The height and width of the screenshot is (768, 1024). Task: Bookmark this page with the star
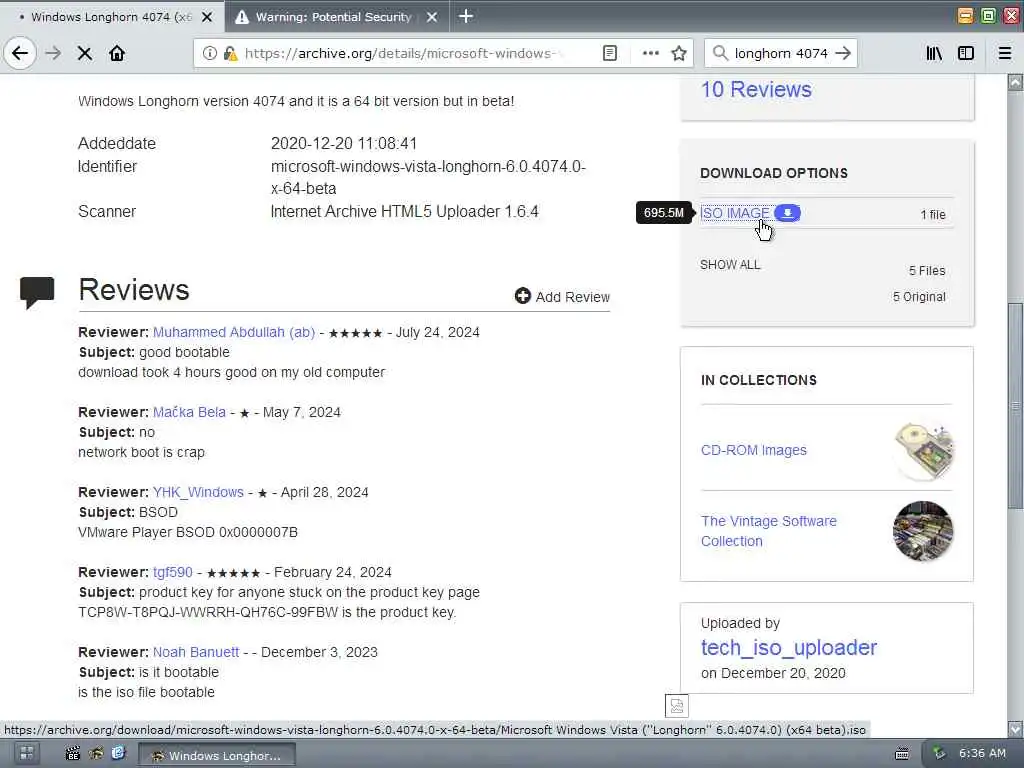pos(679,54)
